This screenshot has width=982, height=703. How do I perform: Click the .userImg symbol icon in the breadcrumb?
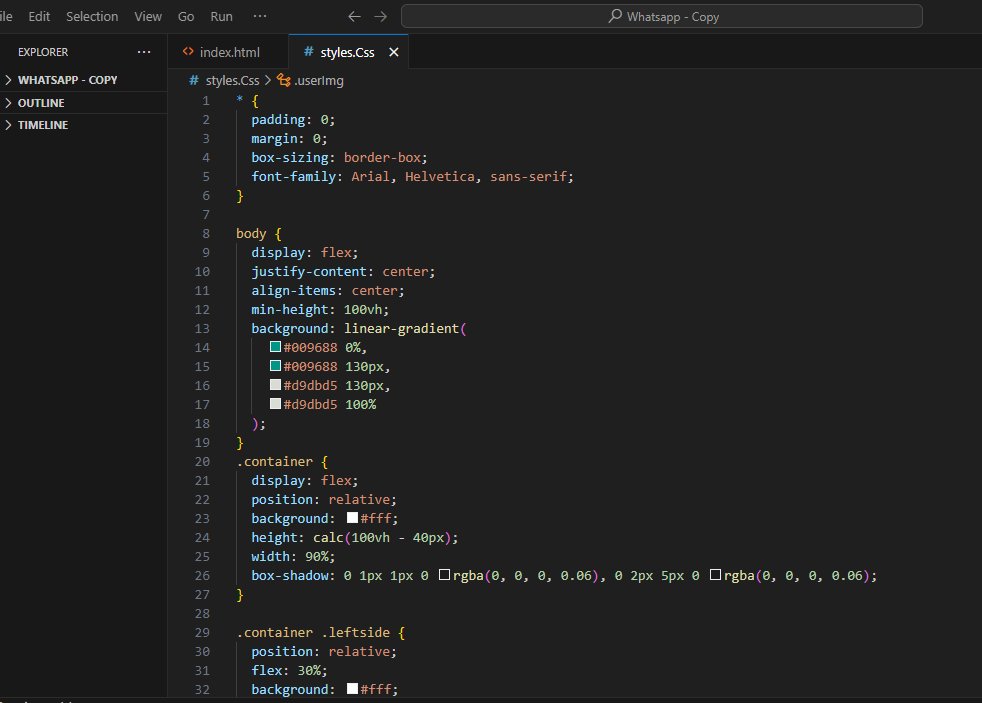[x=284, y=80]
